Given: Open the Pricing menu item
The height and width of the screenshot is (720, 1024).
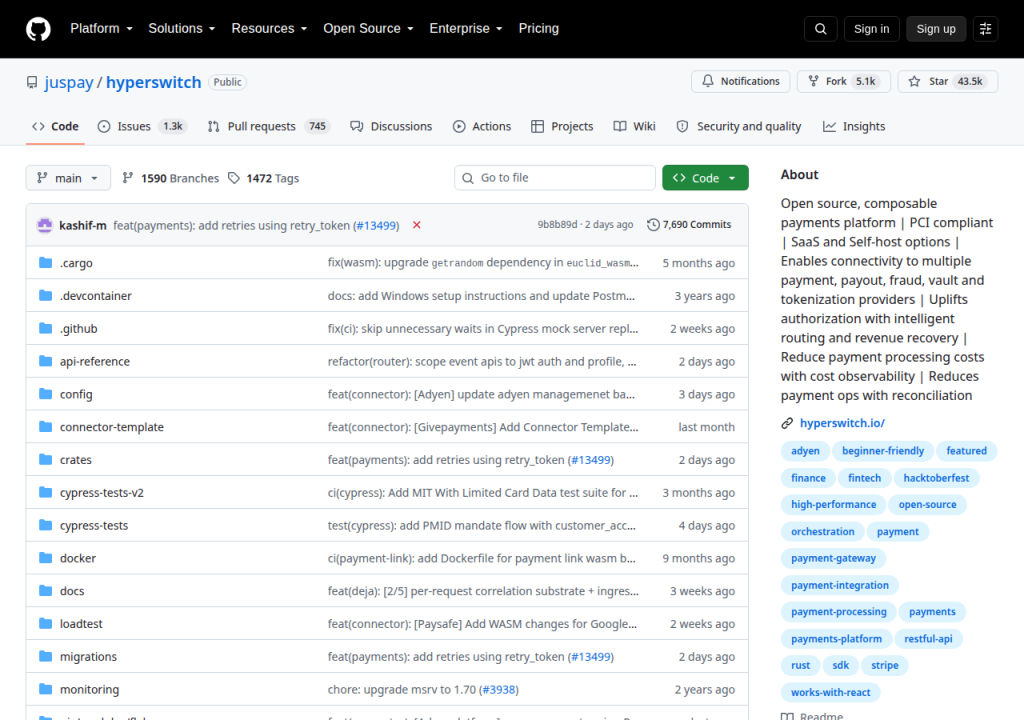Looking at the screenshot, I should pyautogui.click(x=539, y=29).
